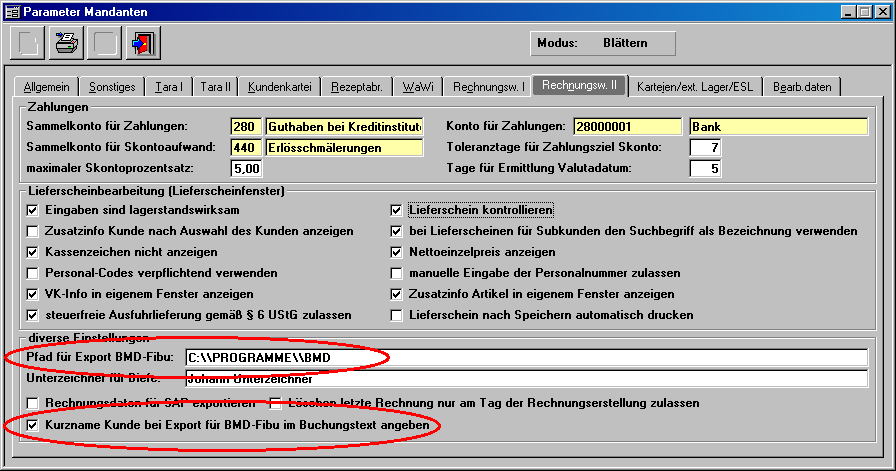Go to the Bearb.daten tab
Viewport: 896px width, 471px height.
coord(802,87)
